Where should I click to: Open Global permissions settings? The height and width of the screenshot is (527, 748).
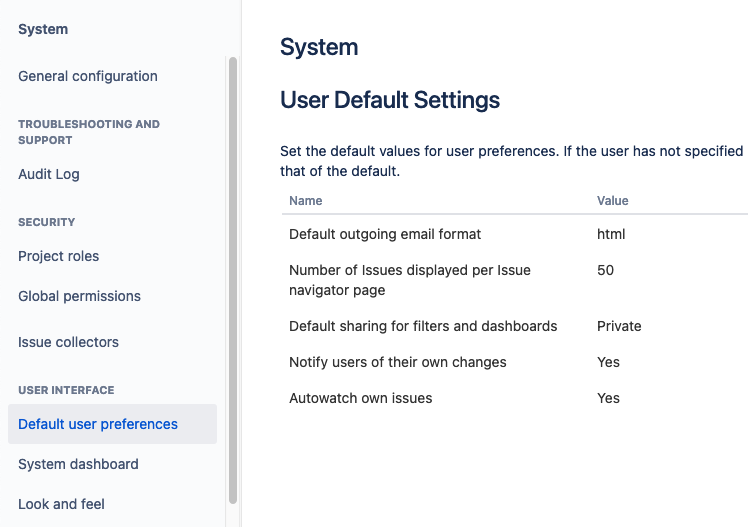[79, 296]
